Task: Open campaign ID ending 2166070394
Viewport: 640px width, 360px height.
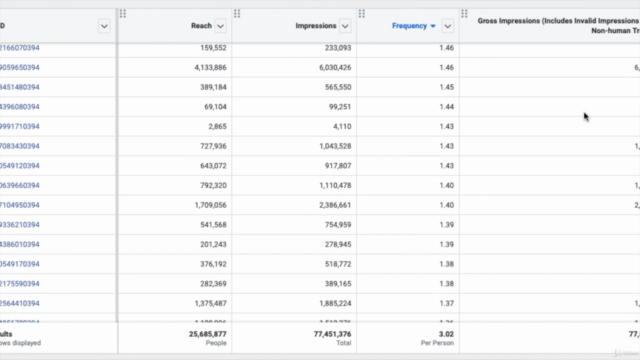Action: coord(20,48)
